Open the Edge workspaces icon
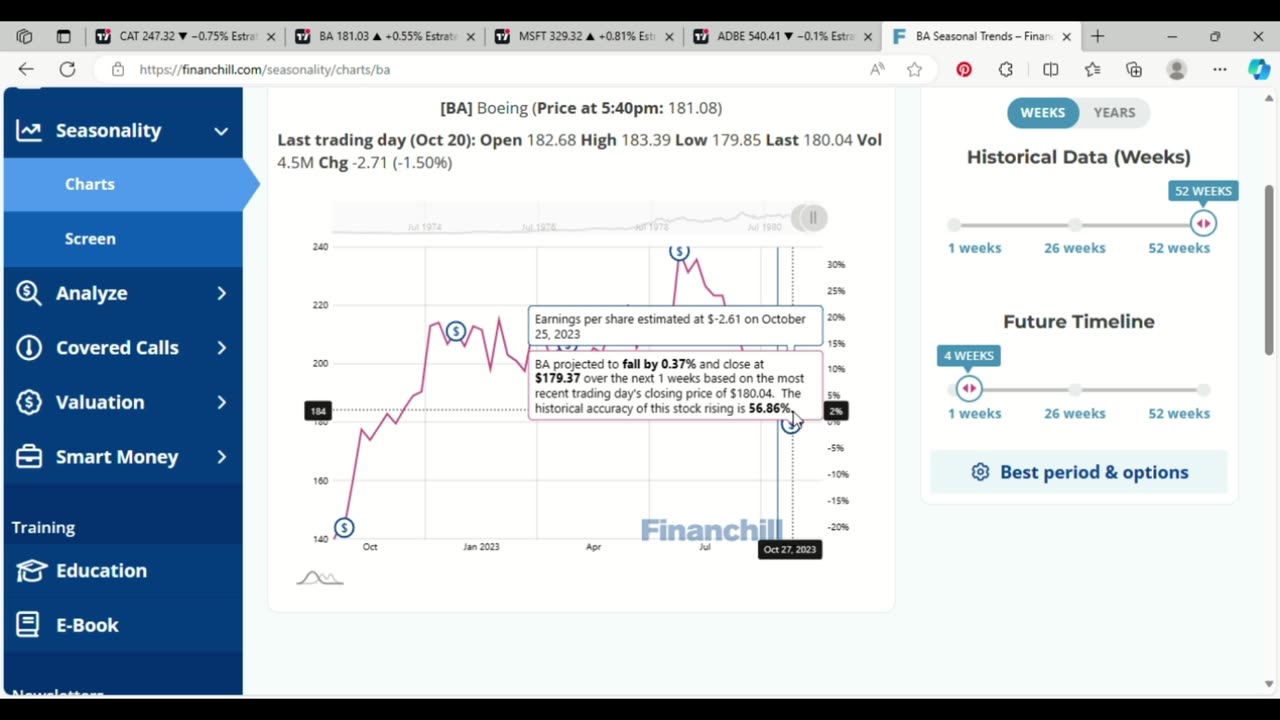 pyautogui.click(x=25, y=36)
